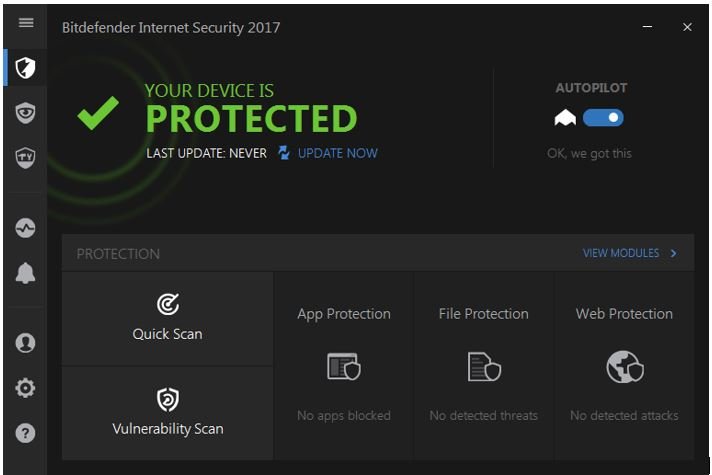The width and height of the screenshot is (712, 475).
Task: Open the Privacy eye-shield sidebar icon
Action: pyautogui.click(x=25, y=113)
